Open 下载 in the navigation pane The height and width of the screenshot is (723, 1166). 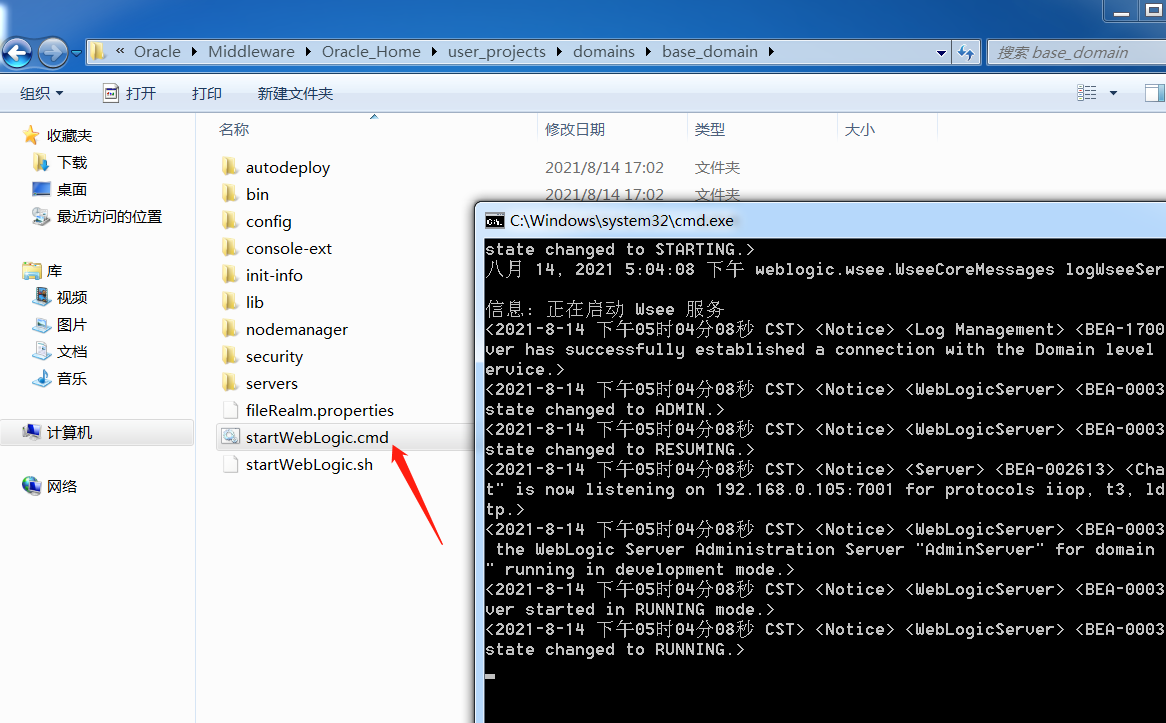(61, 162)
